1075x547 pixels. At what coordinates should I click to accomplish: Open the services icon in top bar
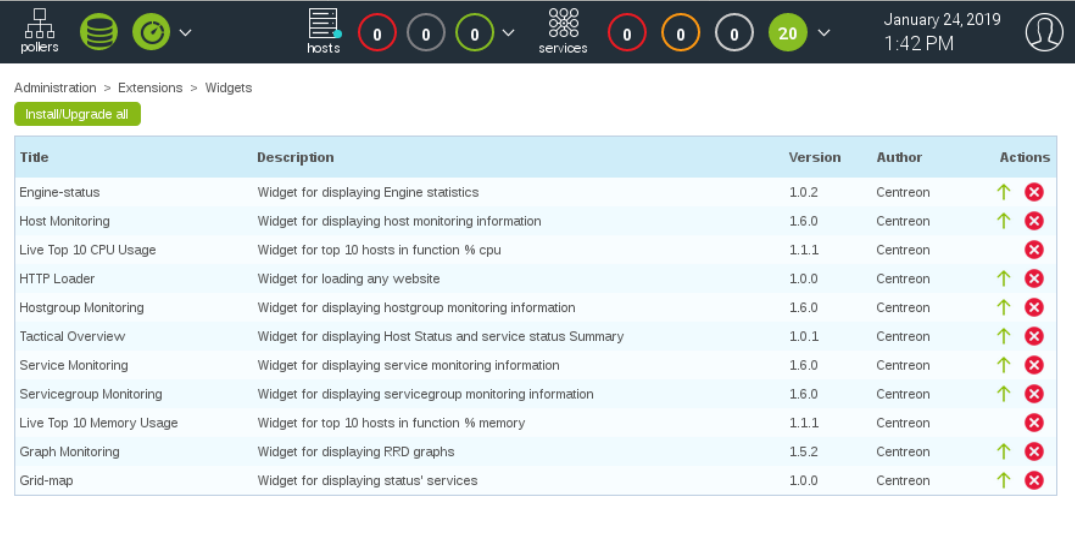(563, 31)
